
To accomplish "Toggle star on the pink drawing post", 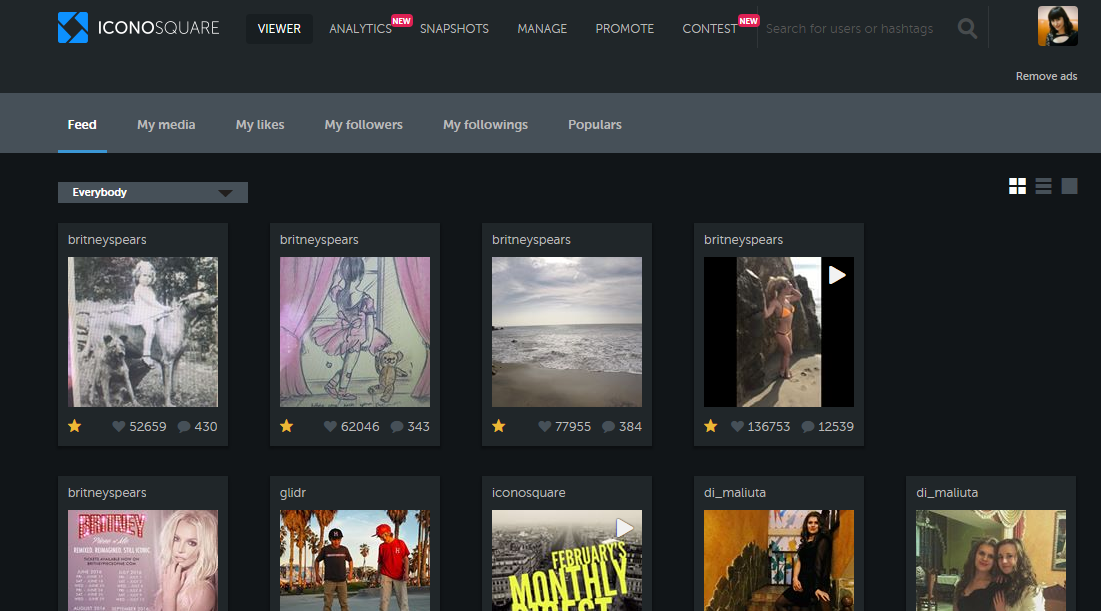I will pyautogui.click(x=287, y=426).
